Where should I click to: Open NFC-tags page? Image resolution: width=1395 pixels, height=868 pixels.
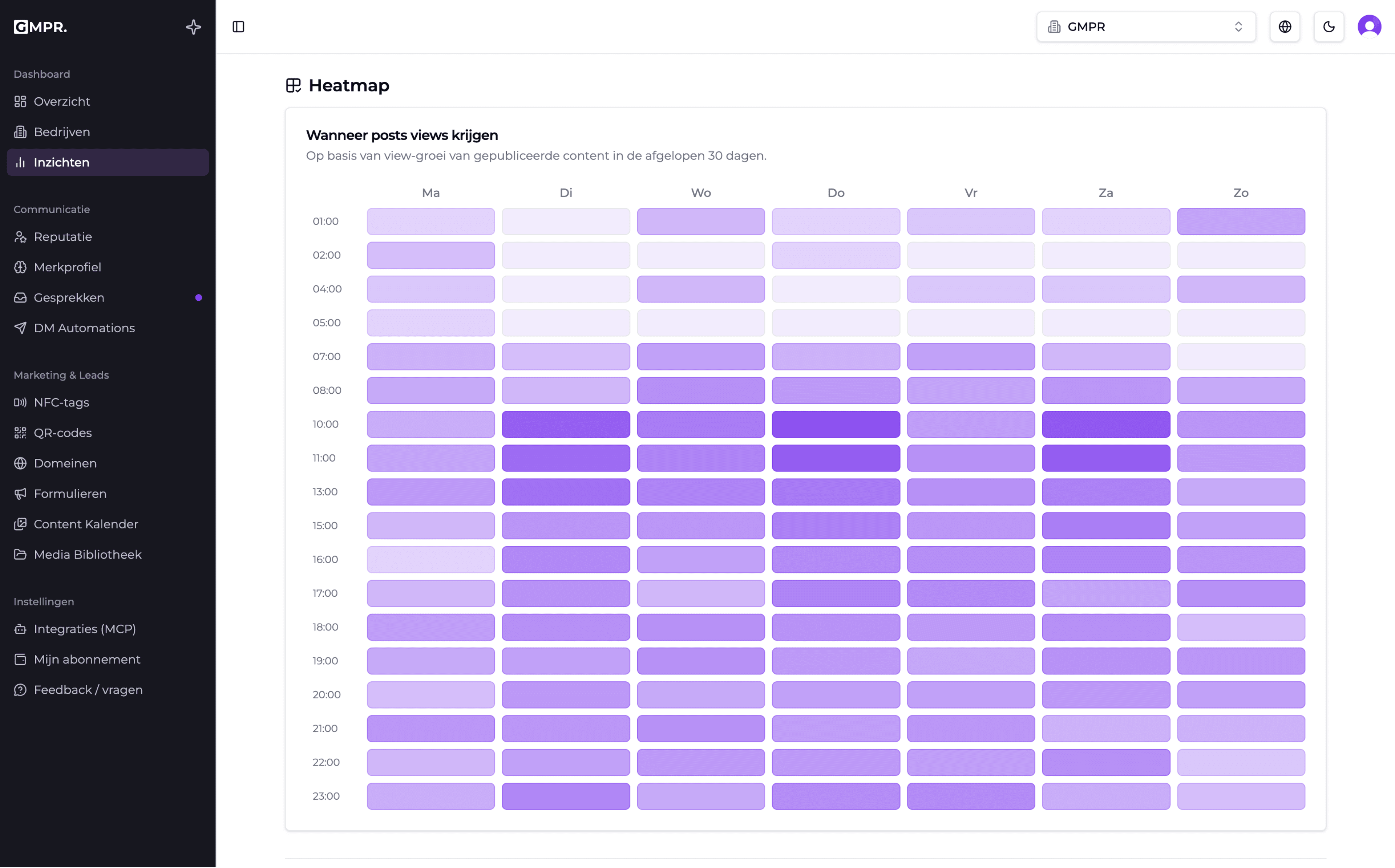pyautogui.click(x=108, y=402)
